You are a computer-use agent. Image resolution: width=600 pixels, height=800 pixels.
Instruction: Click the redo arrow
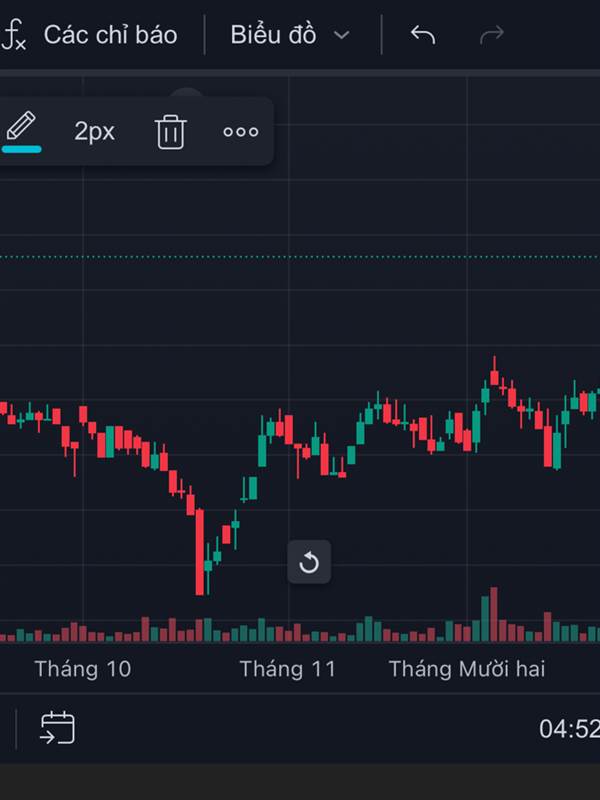(x=492, y=36)
